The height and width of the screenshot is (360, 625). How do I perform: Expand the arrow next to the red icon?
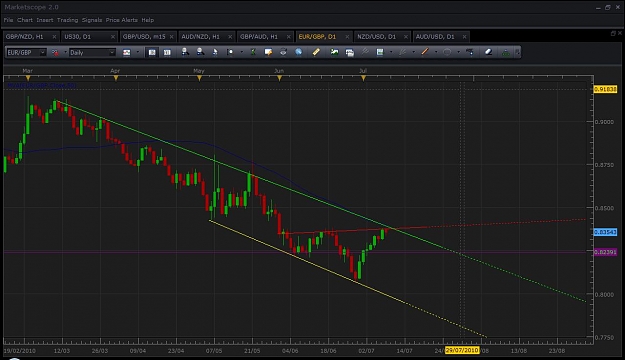tap(65, 52)
